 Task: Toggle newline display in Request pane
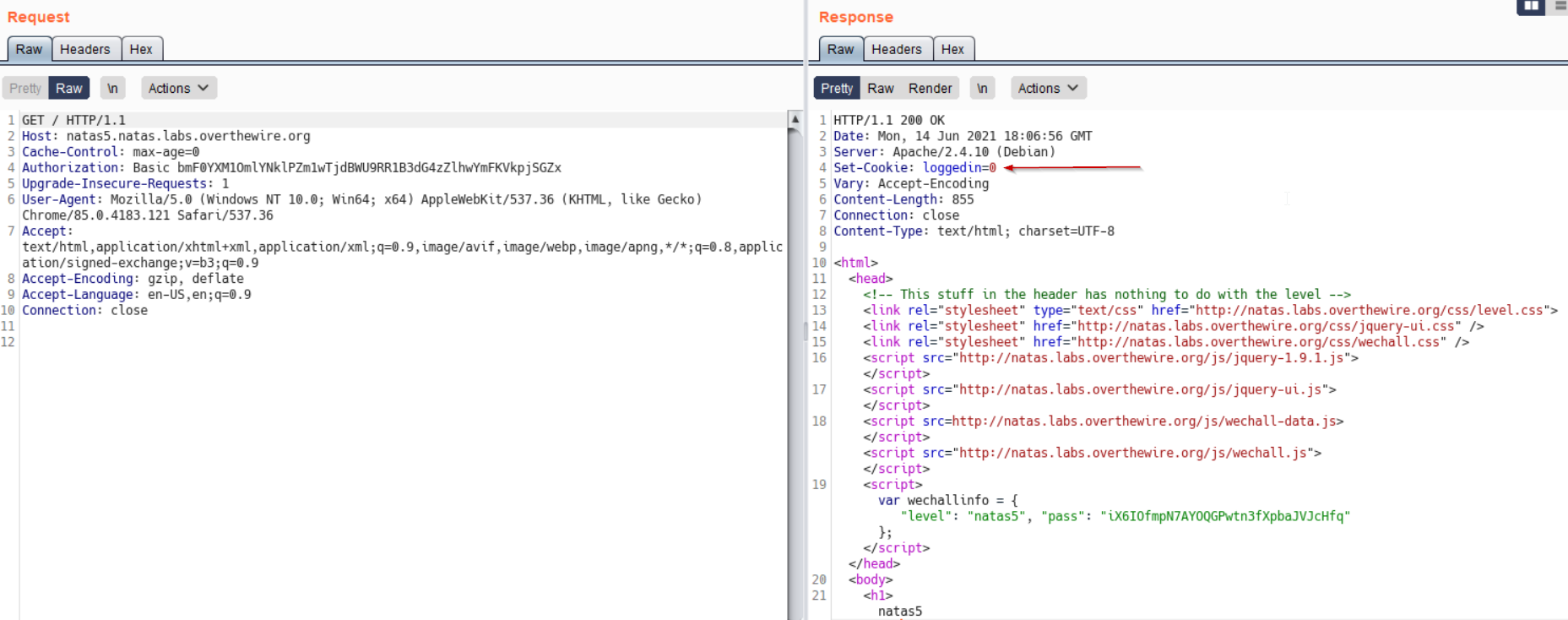pyautogui.click(x=112, y=88)
